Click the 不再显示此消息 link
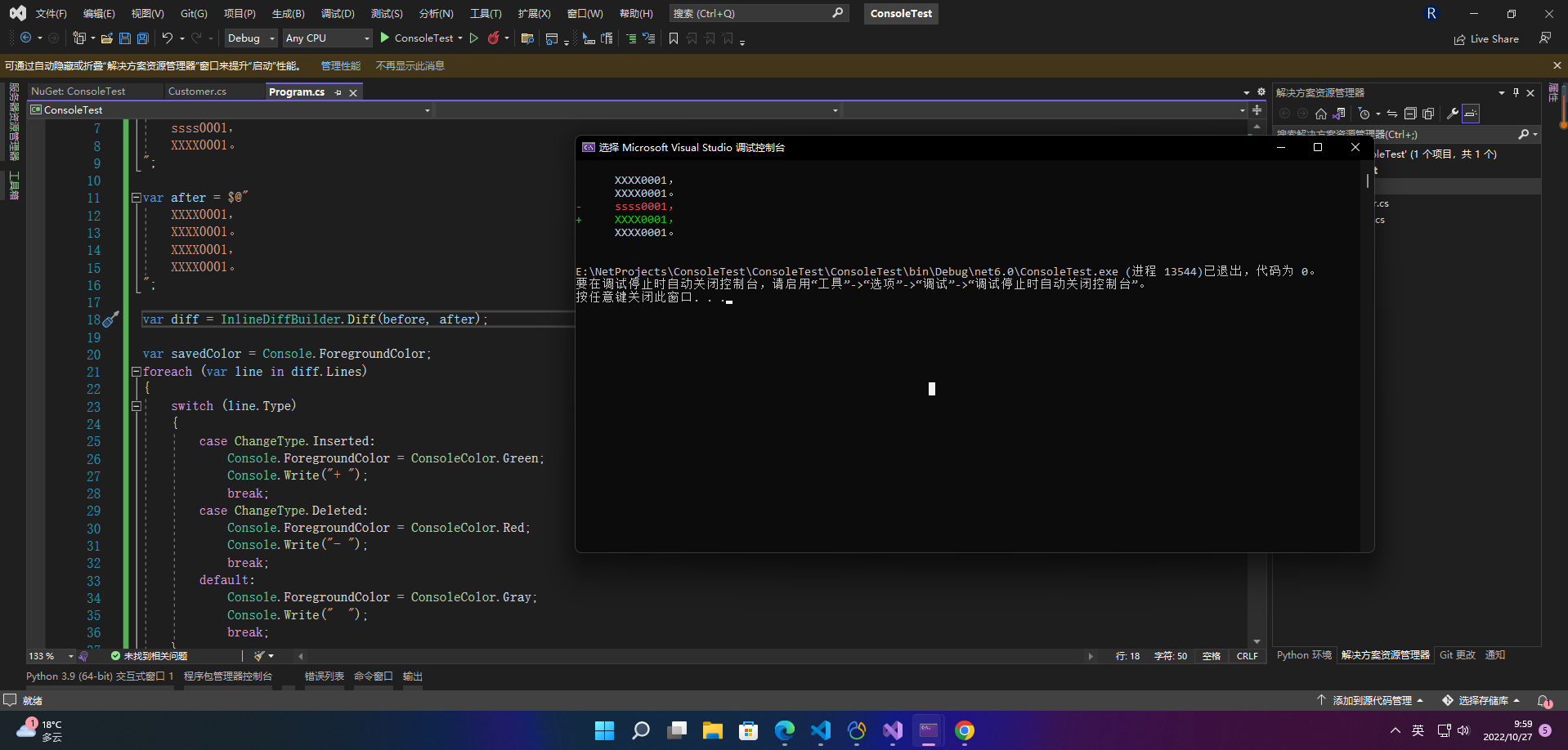Screen dimensions: 1568x750 [x=410, y=66]
